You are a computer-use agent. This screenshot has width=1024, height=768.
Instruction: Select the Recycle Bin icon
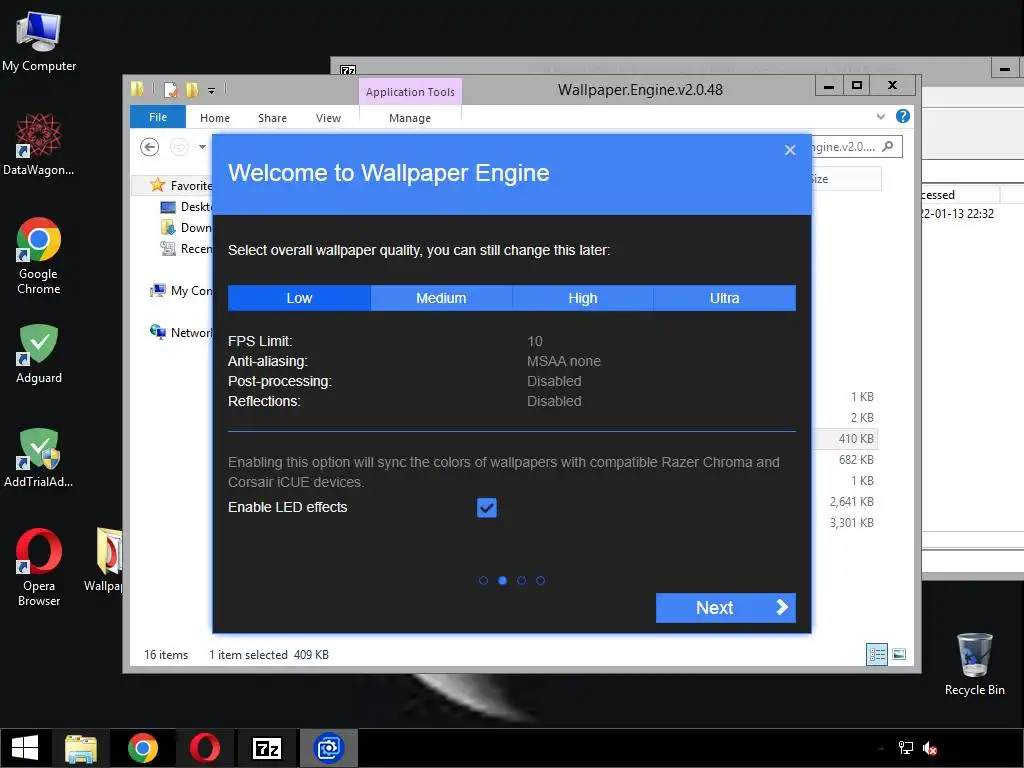[x=974, y=664]
